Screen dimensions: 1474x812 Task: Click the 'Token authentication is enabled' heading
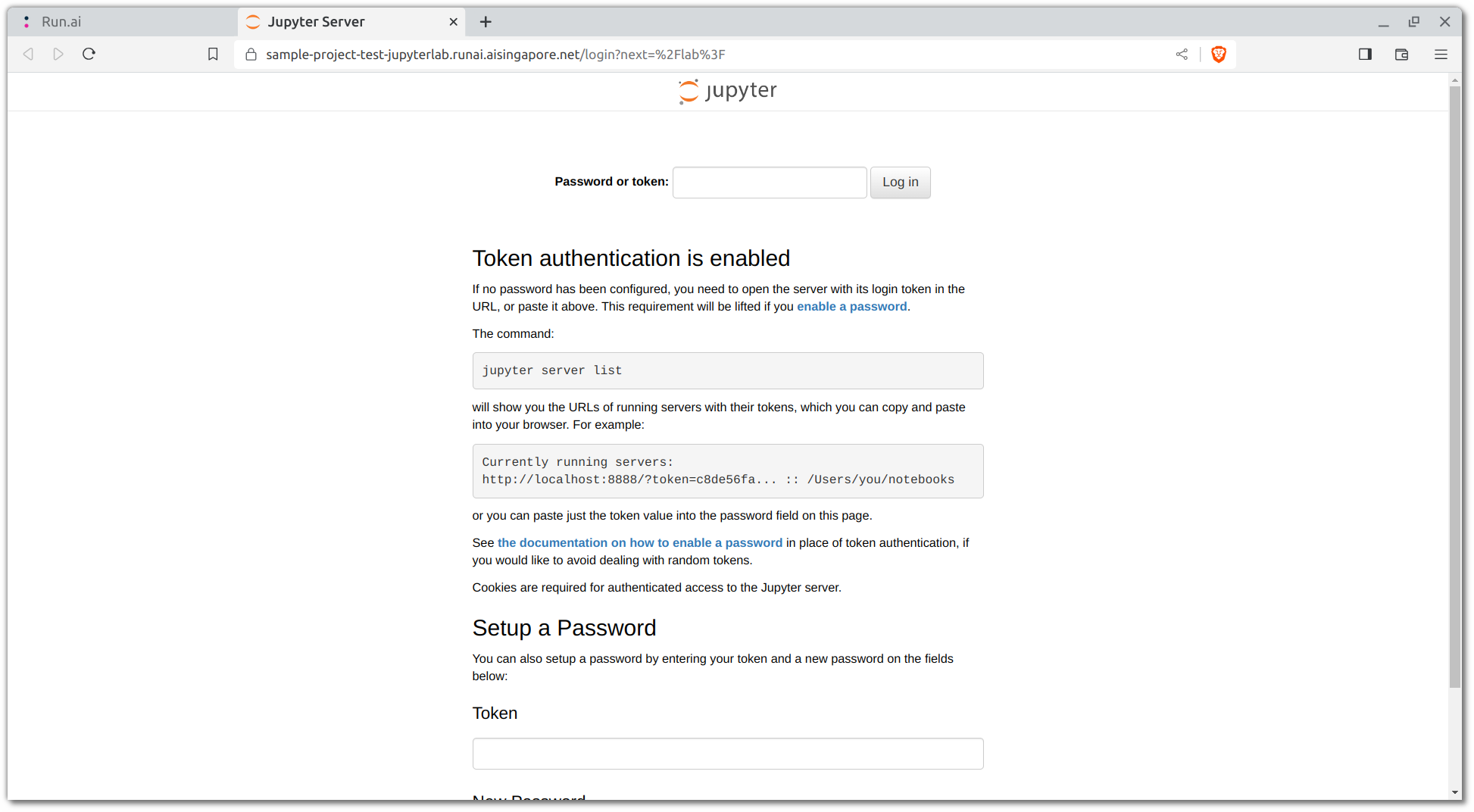pyautogui.click(x=631, y=258)
